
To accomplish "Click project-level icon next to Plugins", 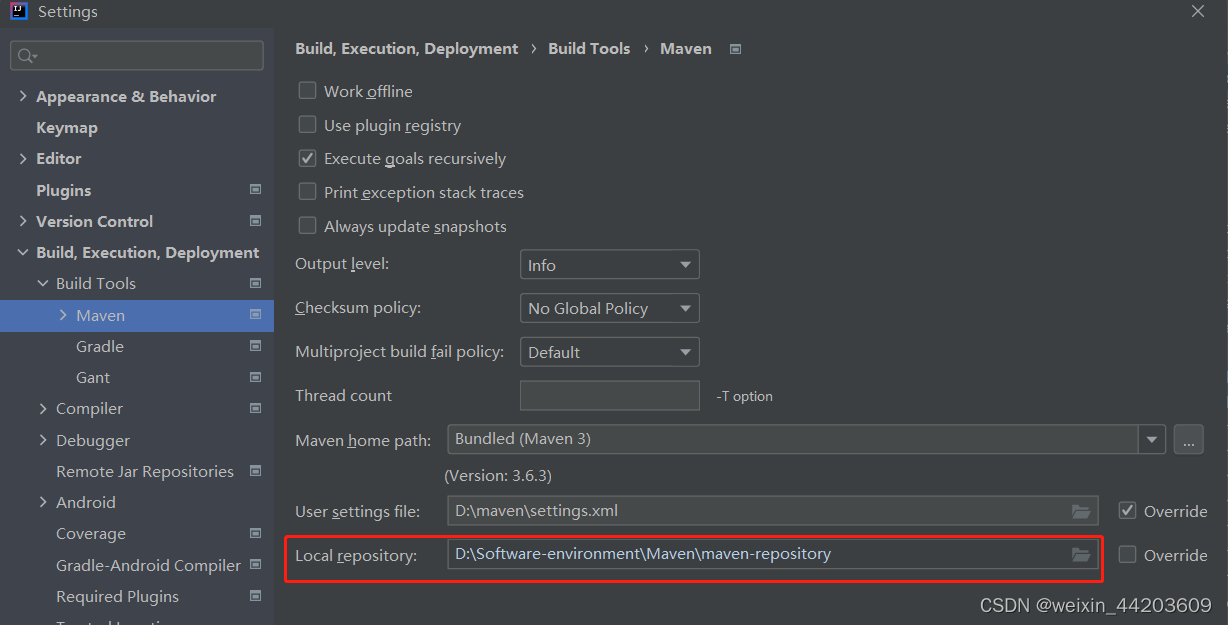I will [x=255, y=190].
